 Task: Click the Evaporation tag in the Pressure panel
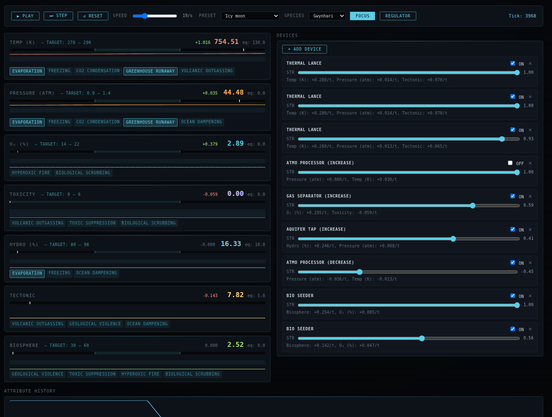click(27, 122)
